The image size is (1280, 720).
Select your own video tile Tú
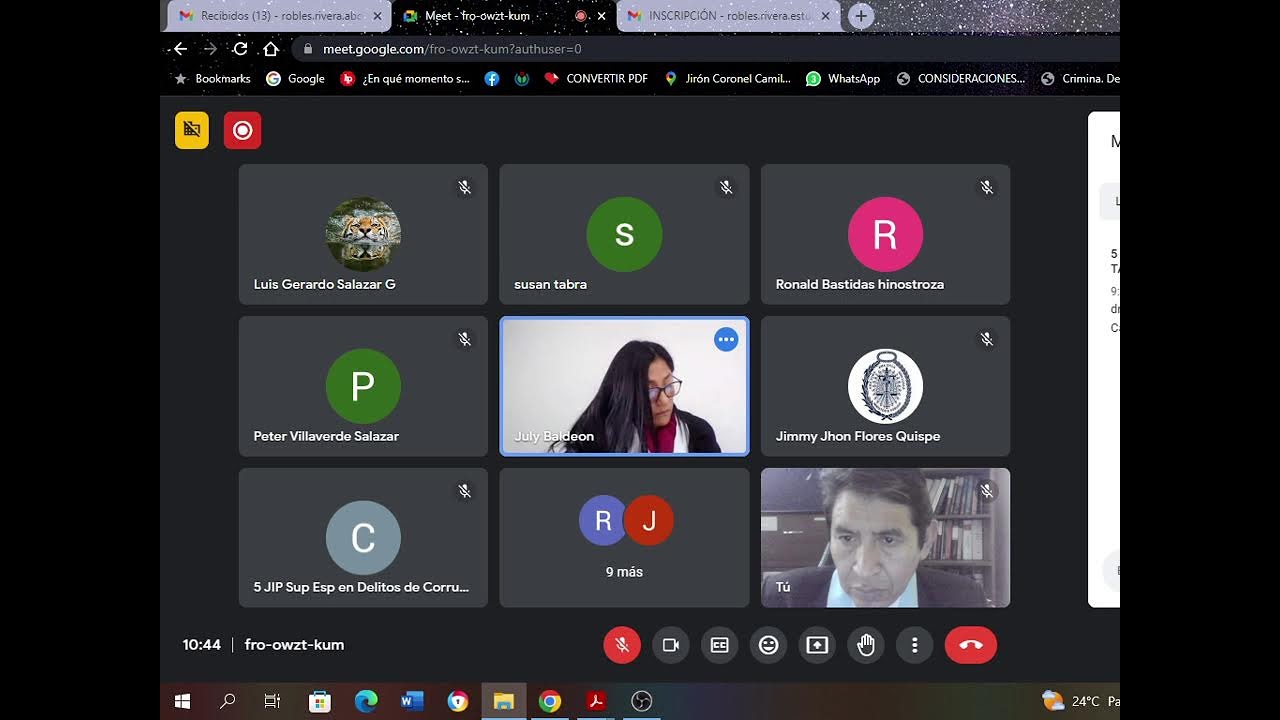pos(885,538)
